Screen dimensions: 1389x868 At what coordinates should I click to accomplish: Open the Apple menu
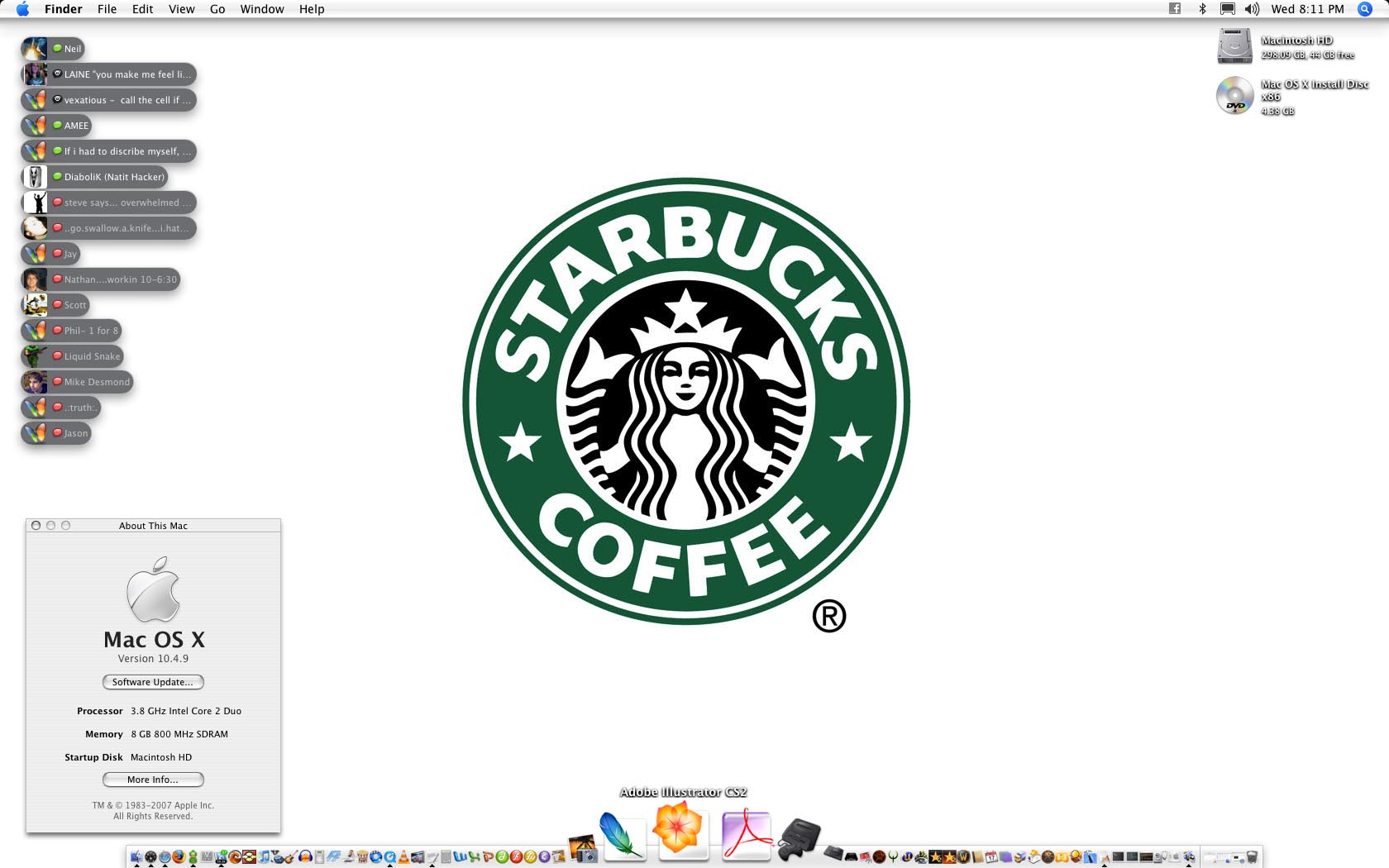pos(22,9)
